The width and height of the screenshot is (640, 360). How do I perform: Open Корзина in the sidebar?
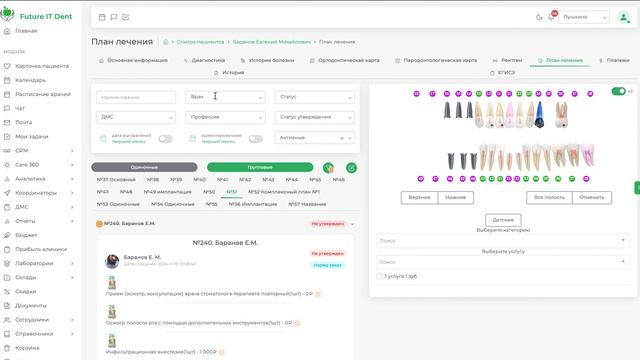pos(27,348)
